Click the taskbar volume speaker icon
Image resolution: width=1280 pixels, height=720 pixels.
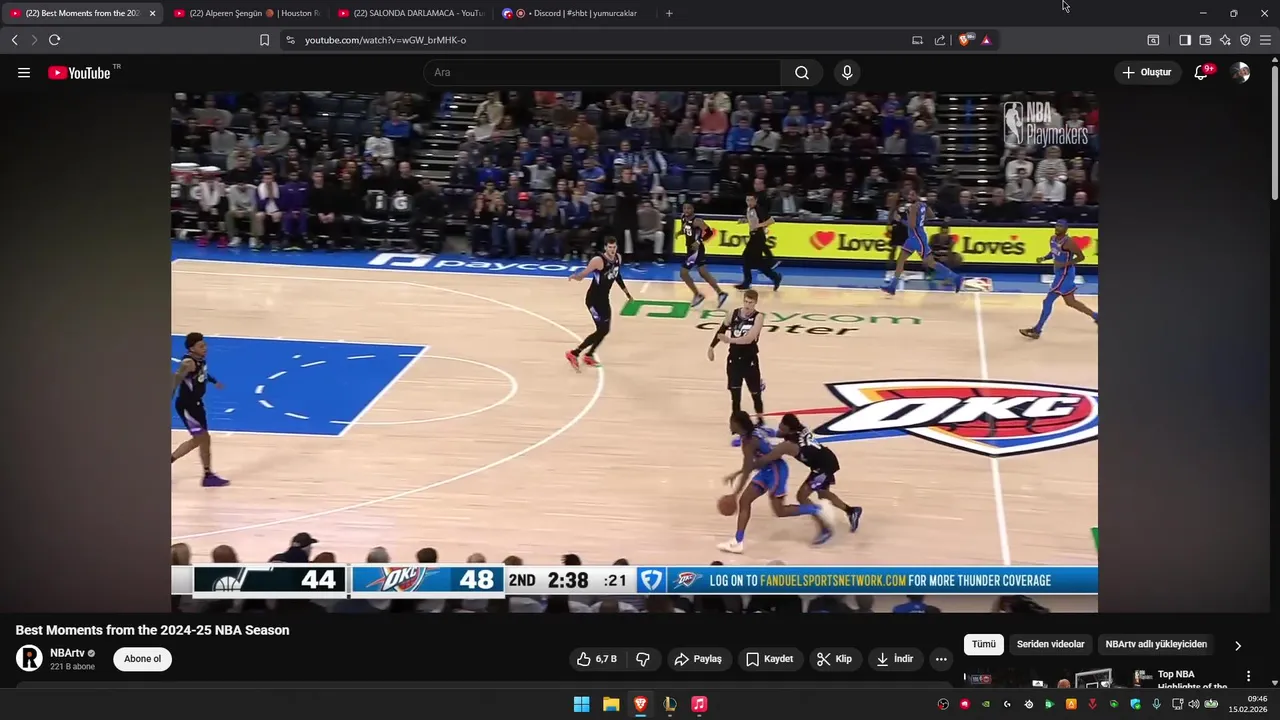[x=1193, y=704]
